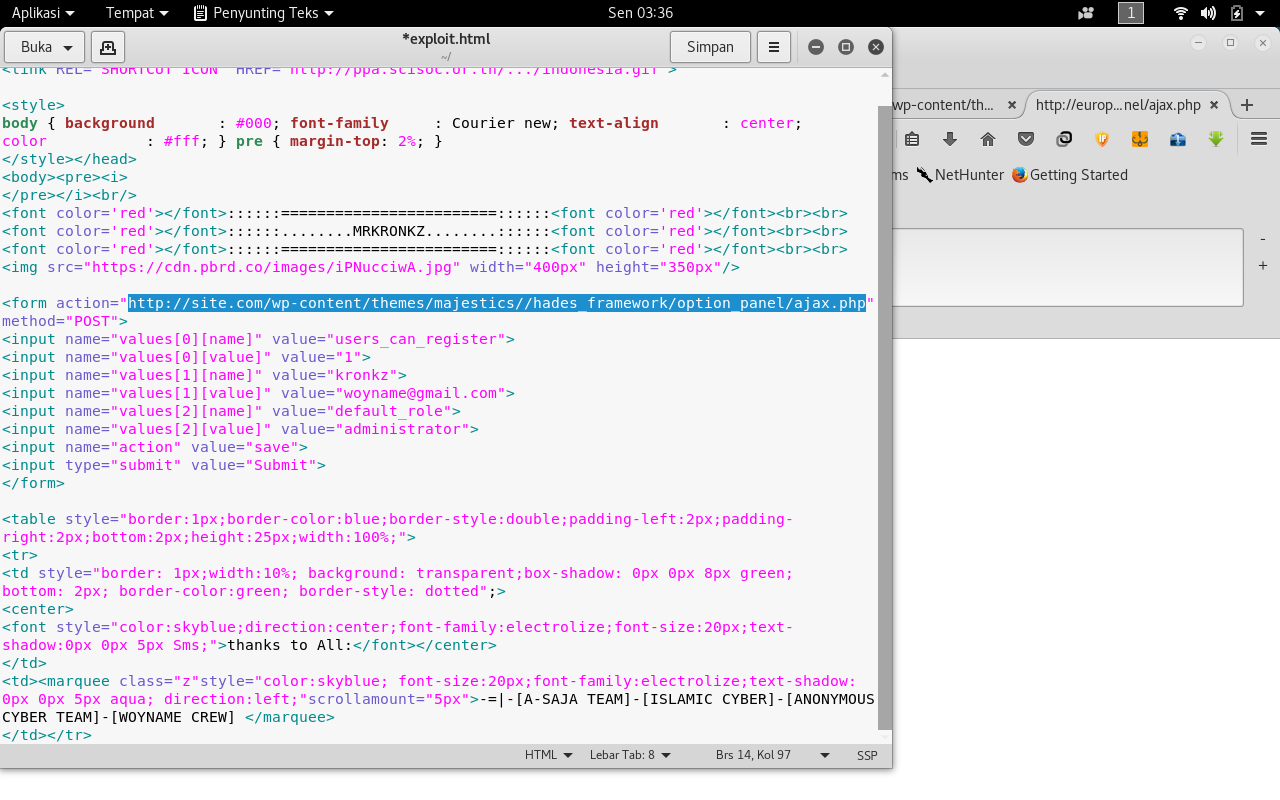
Task: Click the minus button beside Firefox text box
Action: coord(1262,239)
